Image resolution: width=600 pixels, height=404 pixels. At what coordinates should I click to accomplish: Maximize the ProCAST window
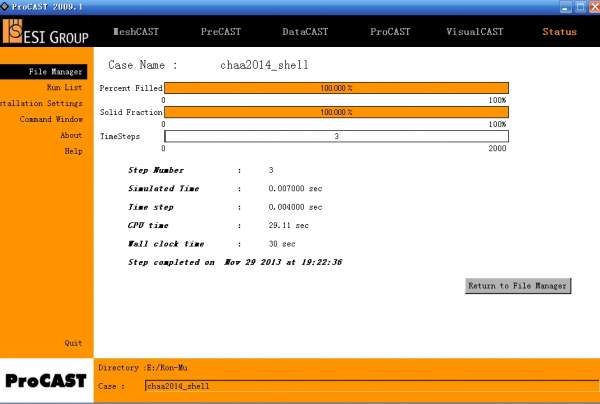pos(580,7)
